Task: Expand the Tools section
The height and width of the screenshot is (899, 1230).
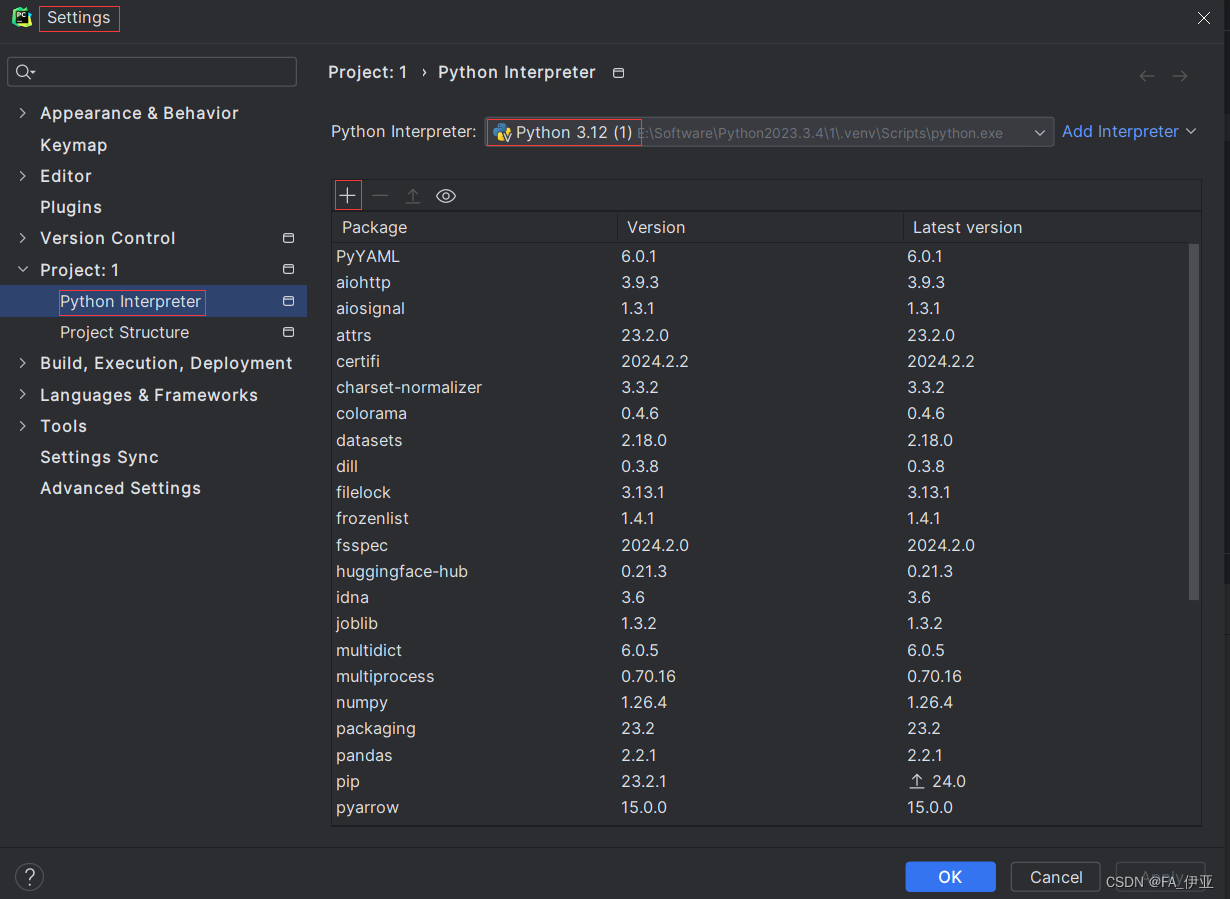Action: [x=23, y=426]
